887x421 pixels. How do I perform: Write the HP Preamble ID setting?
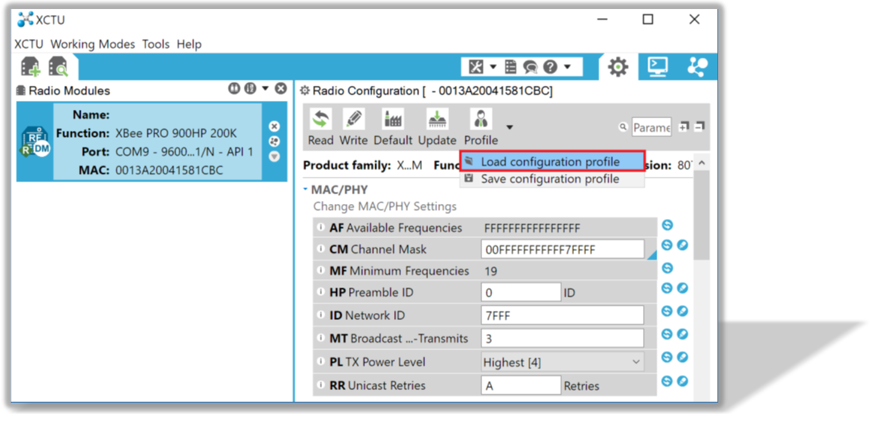point(683,288)
